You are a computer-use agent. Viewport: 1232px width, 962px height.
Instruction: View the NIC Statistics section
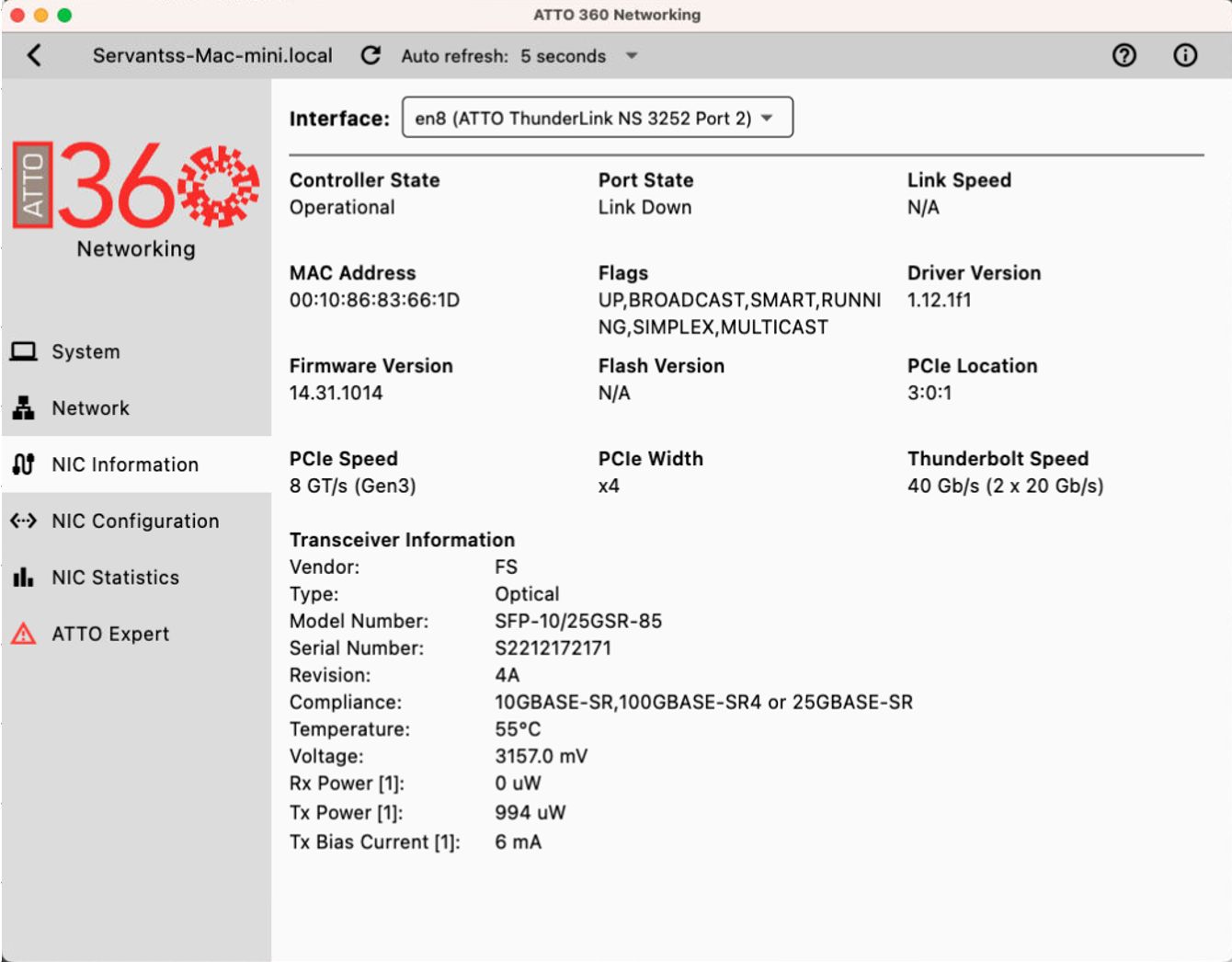pos(136,578)
